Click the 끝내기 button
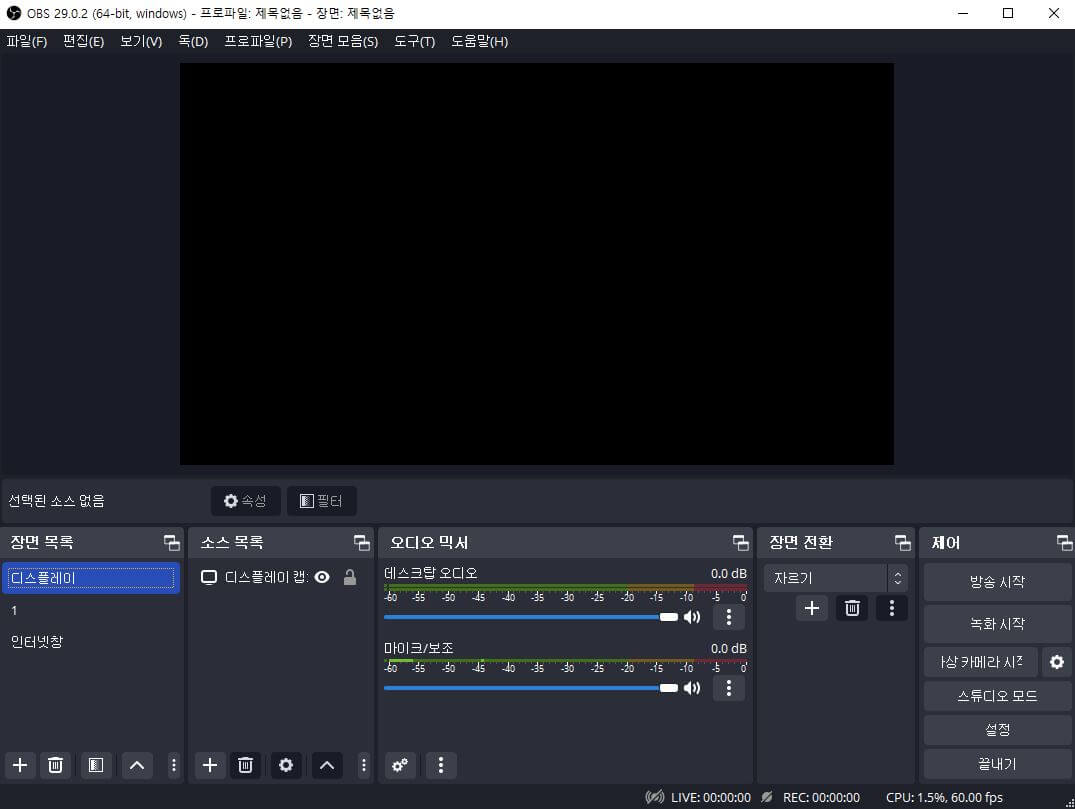Screen dimensions: 1075x809 tap(998, 764)
